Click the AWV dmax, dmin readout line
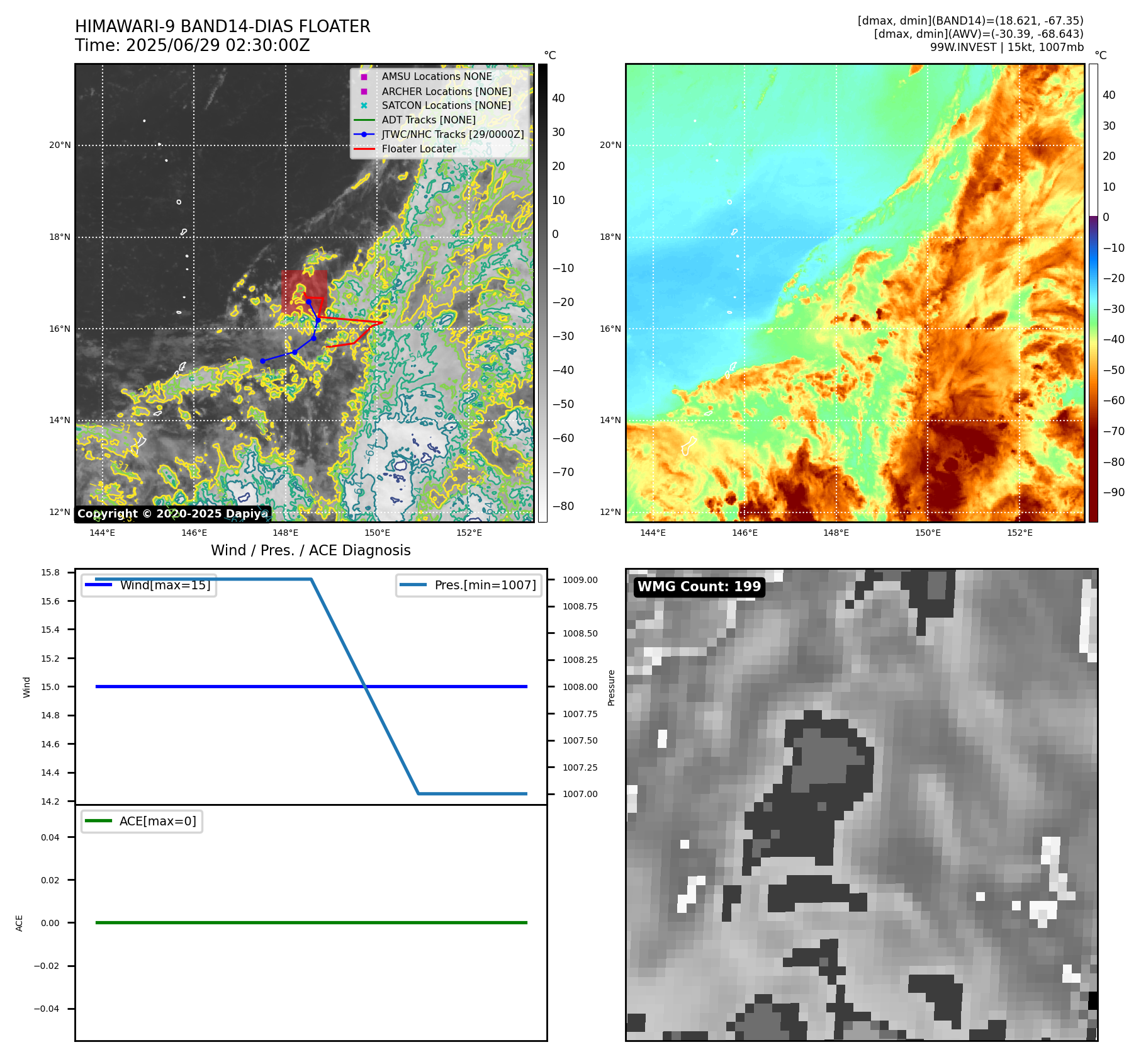Image resolution: width=1141 pixels, height=1064 pixels. click(x=979, y=34)
